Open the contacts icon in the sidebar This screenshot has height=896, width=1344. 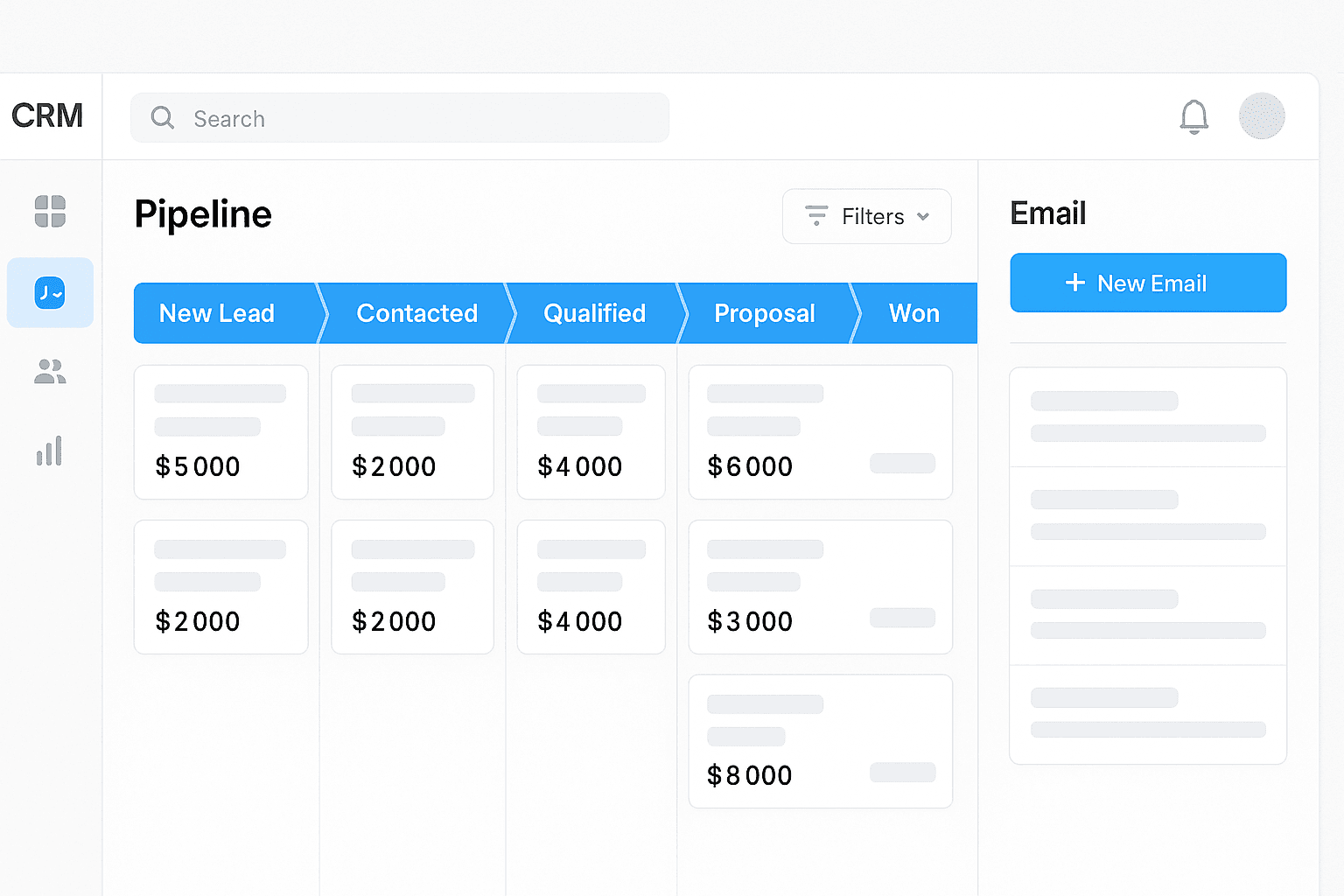50,372
